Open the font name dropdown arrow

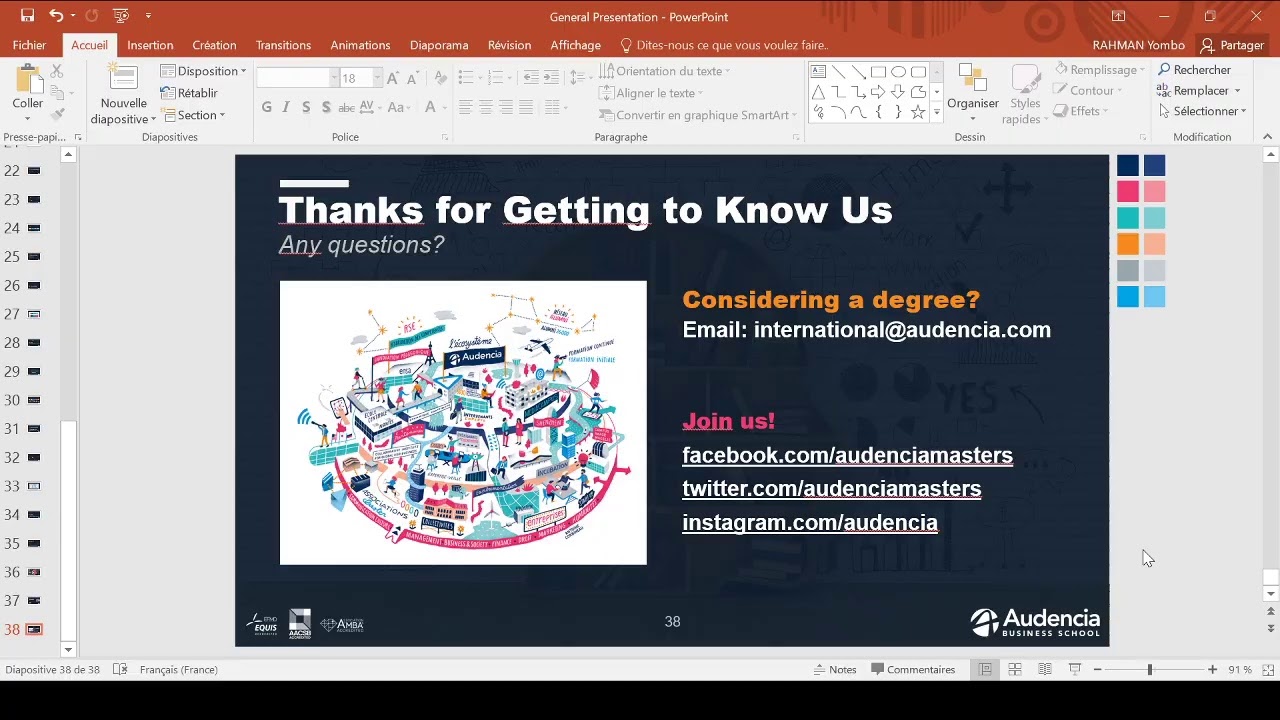click(x=333, y=78)
